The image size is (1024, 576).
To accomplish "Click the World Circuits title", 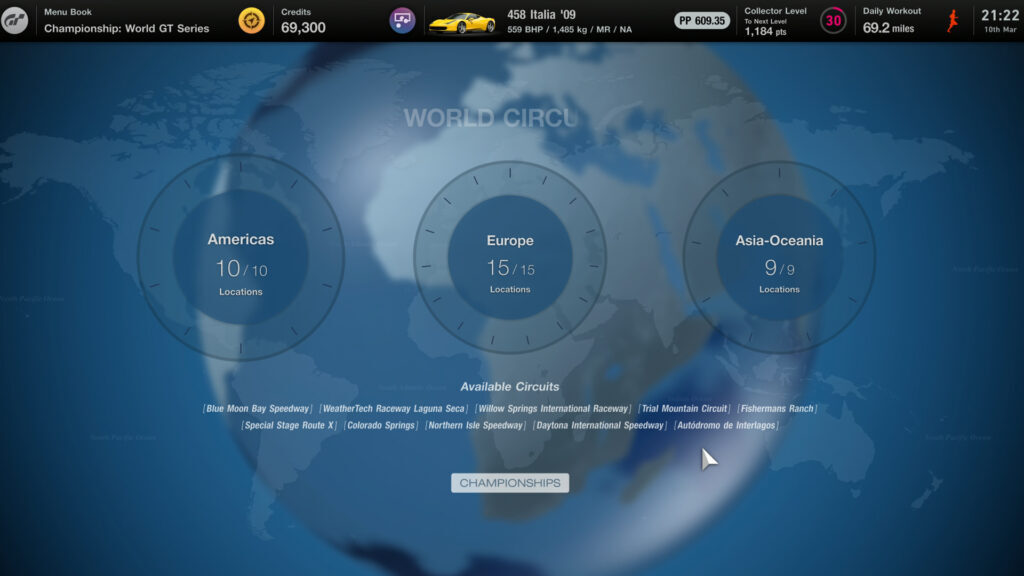I will pyautogui.click(x=490, y=118).
